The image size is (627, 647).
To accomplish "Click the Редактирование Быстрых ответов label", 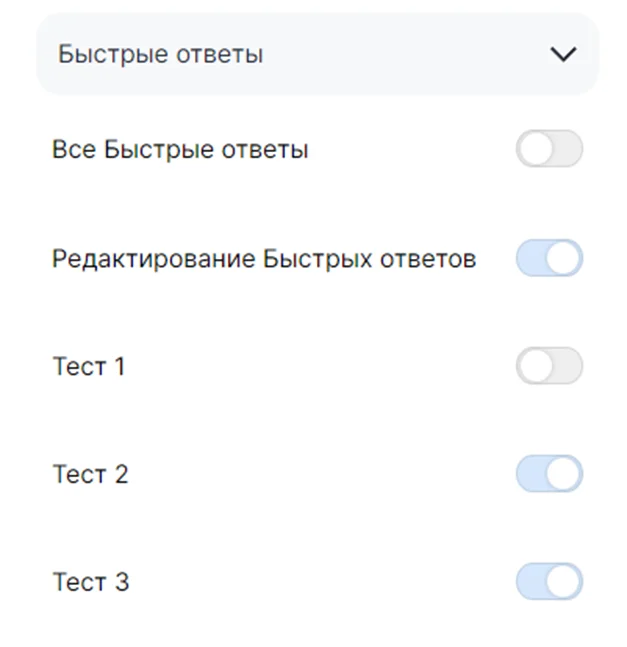I will [264, 259].
